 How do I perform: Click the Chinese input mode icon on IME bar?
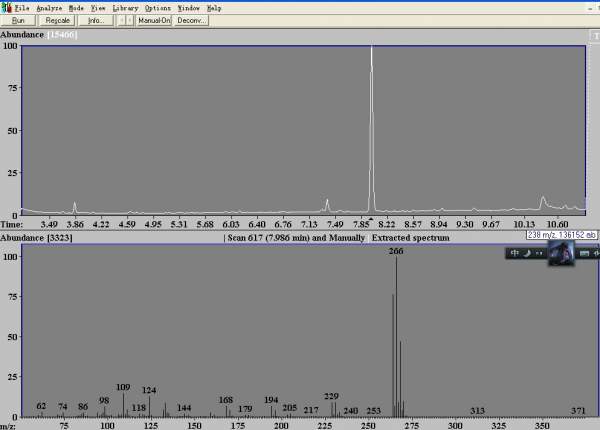coord(515,253)
